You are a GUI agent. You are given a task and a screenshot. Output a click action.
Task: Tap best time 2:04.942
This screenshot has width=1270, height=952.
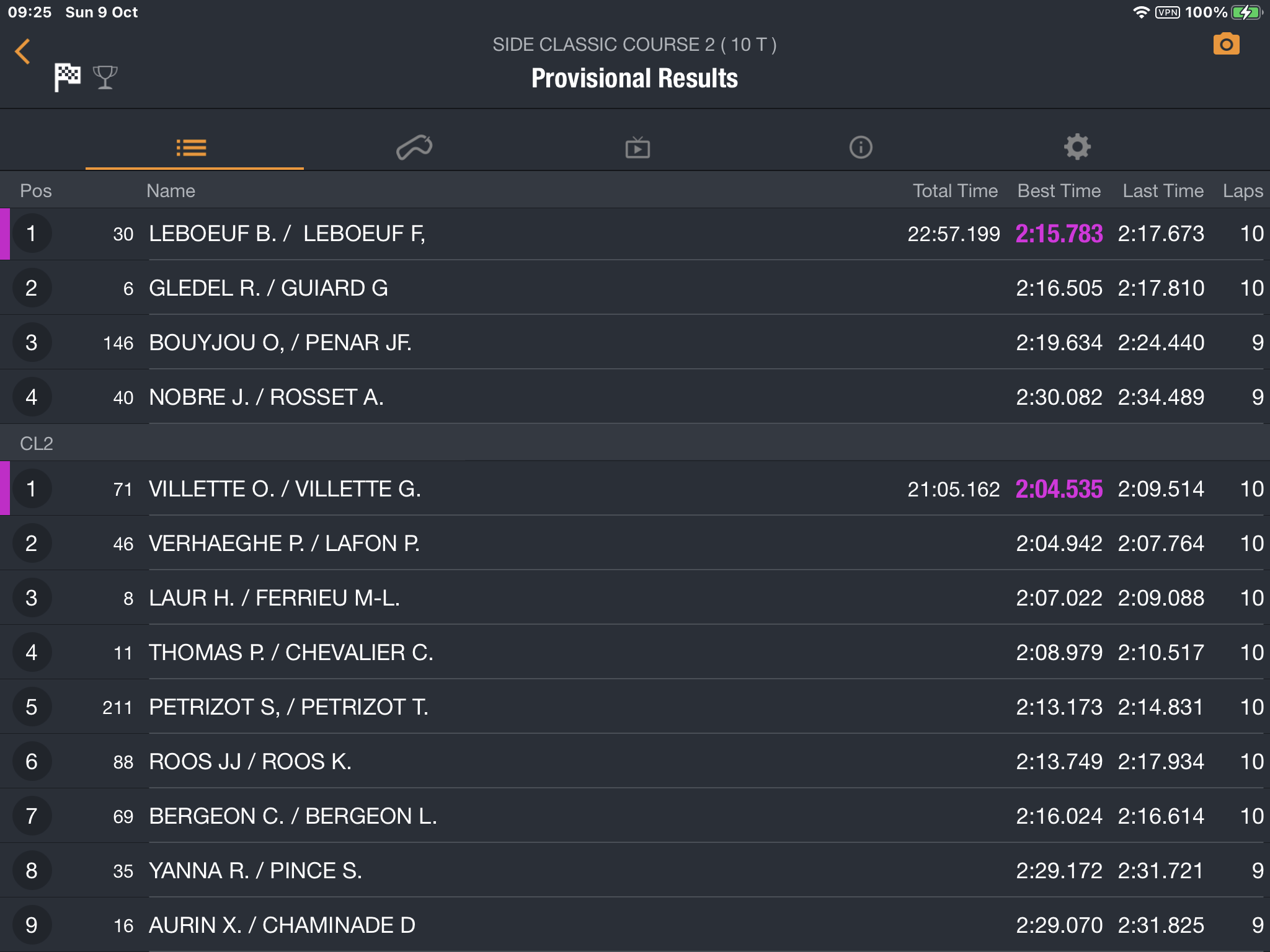point(1059,544)
